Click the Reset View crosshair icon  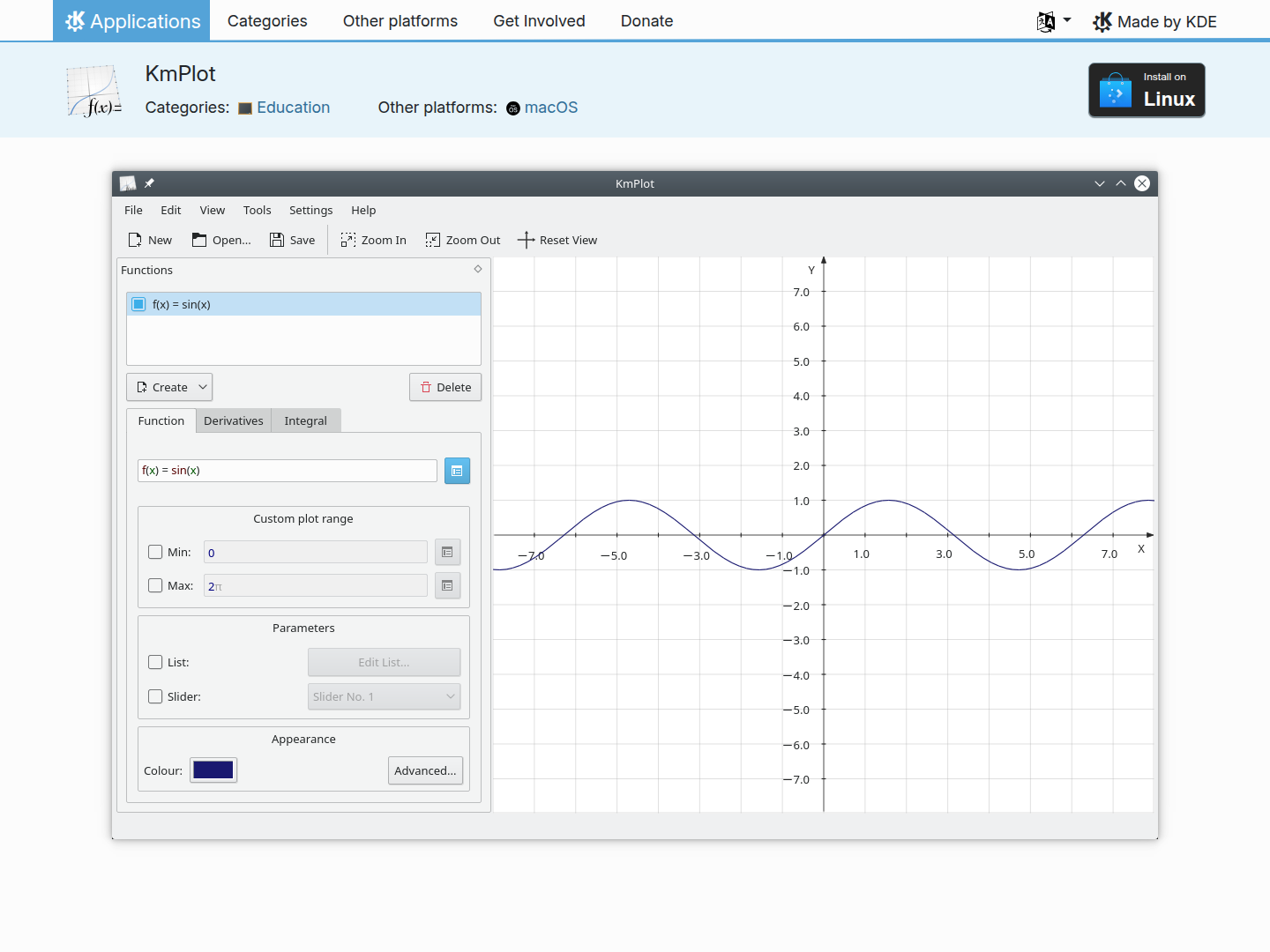click(x=527, y=240)
